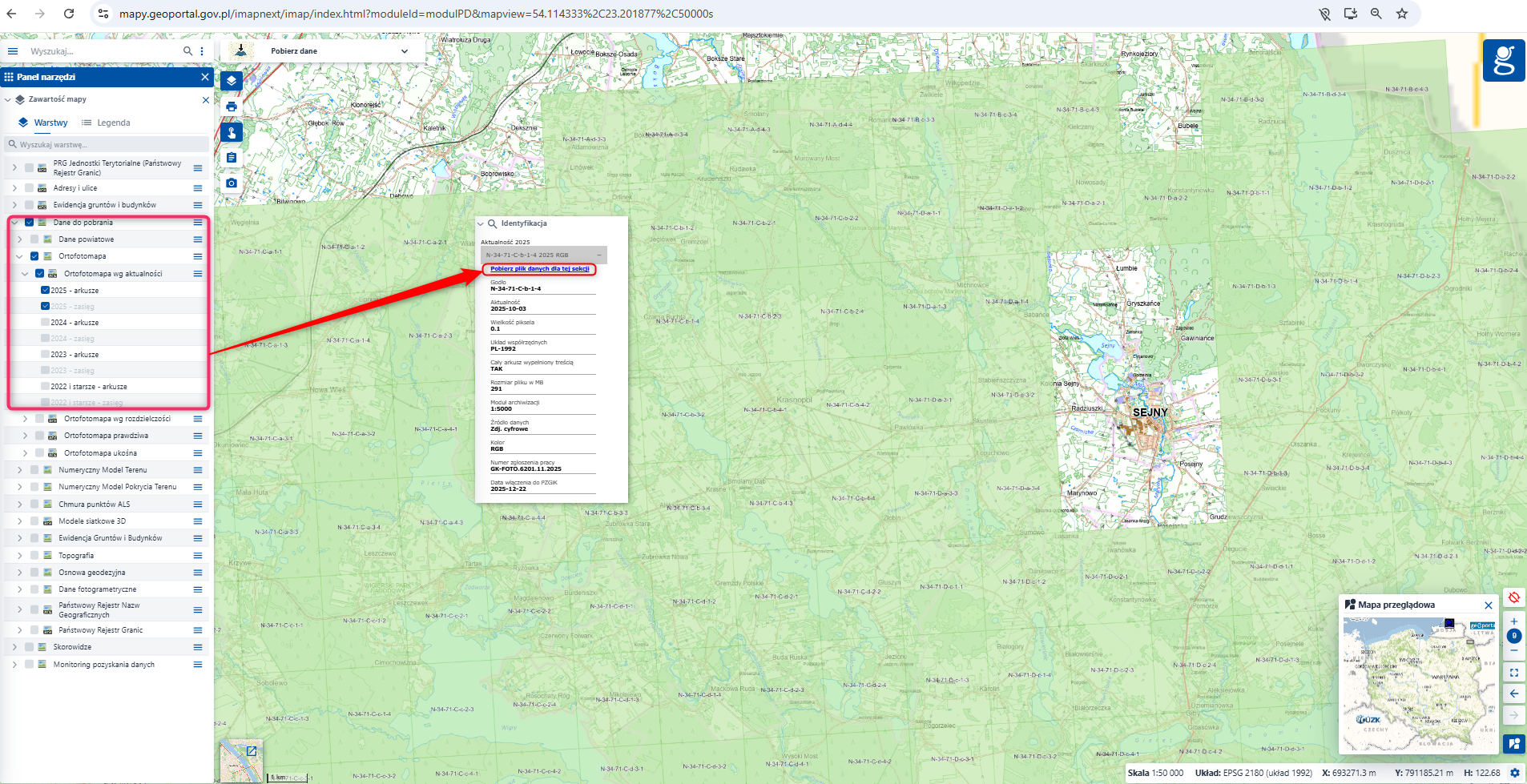Screen dimensions: 1527x784
Task: Open the layers tool in map toolbar
Action: tap(232, 80)
